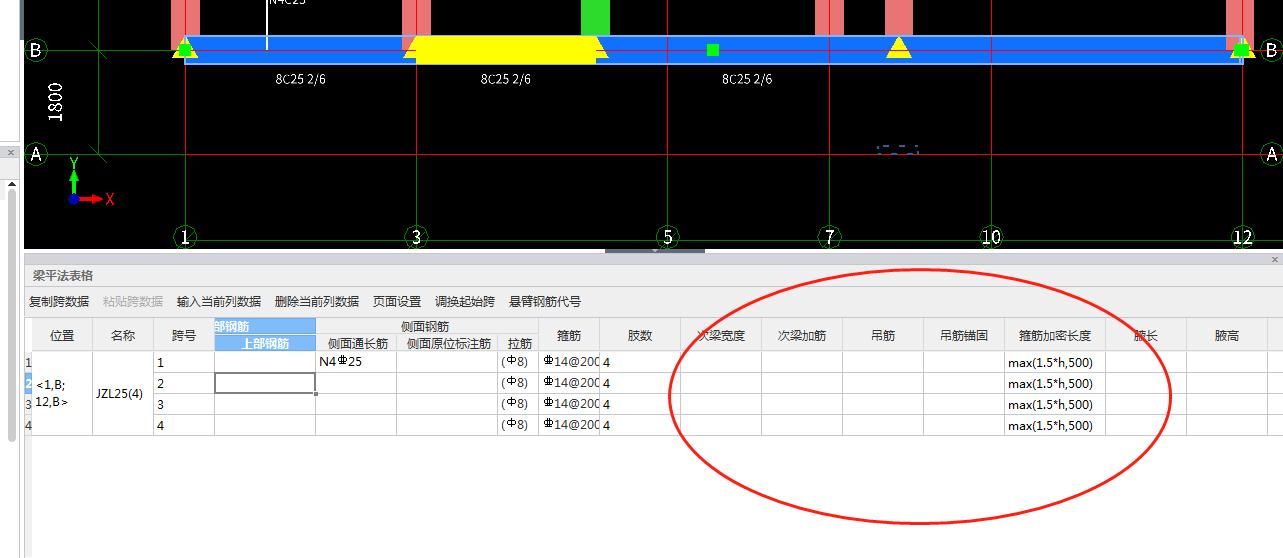Click axis bubble 3 at canvas bottom
Image resolution: width=1283 pixels, height=558 pixels.
pyautogui.click(x=416, y=237)
